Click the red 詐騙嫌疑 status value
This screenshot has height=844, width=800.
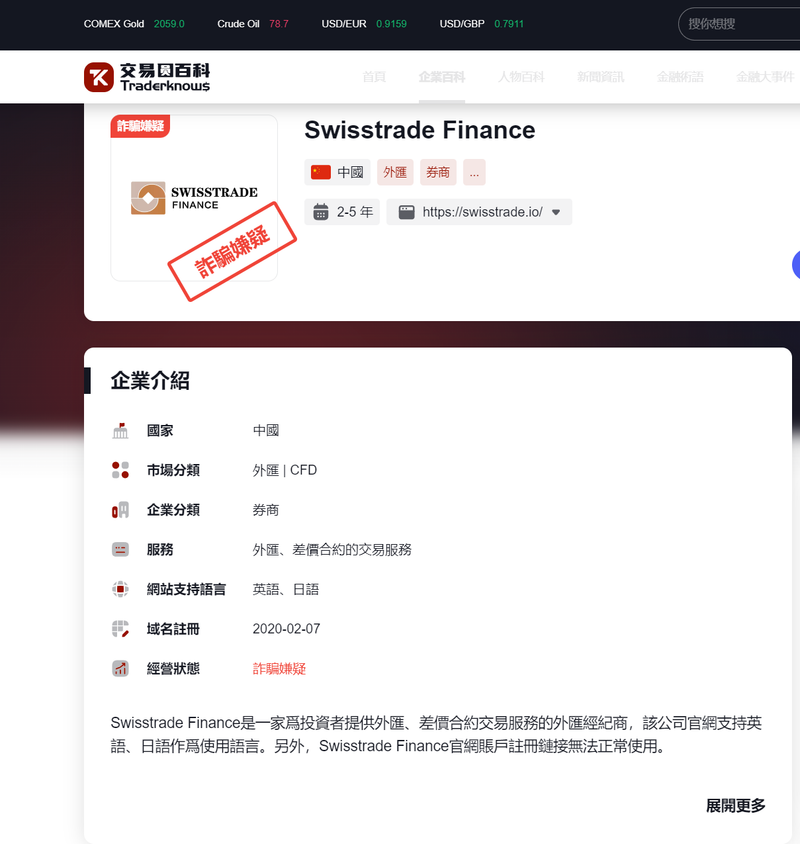(x=279, y=669)
